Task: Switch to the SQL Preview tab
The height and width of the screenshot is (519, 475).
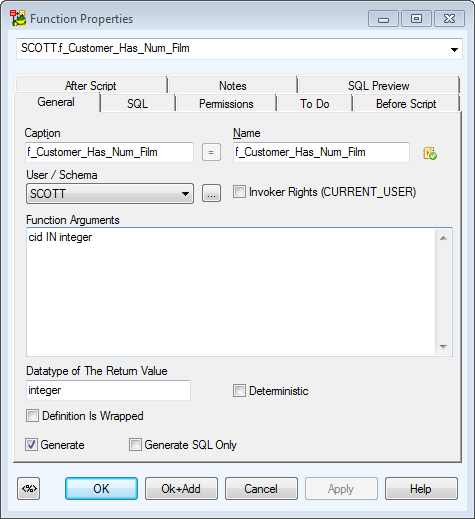Action: point(379,86)
